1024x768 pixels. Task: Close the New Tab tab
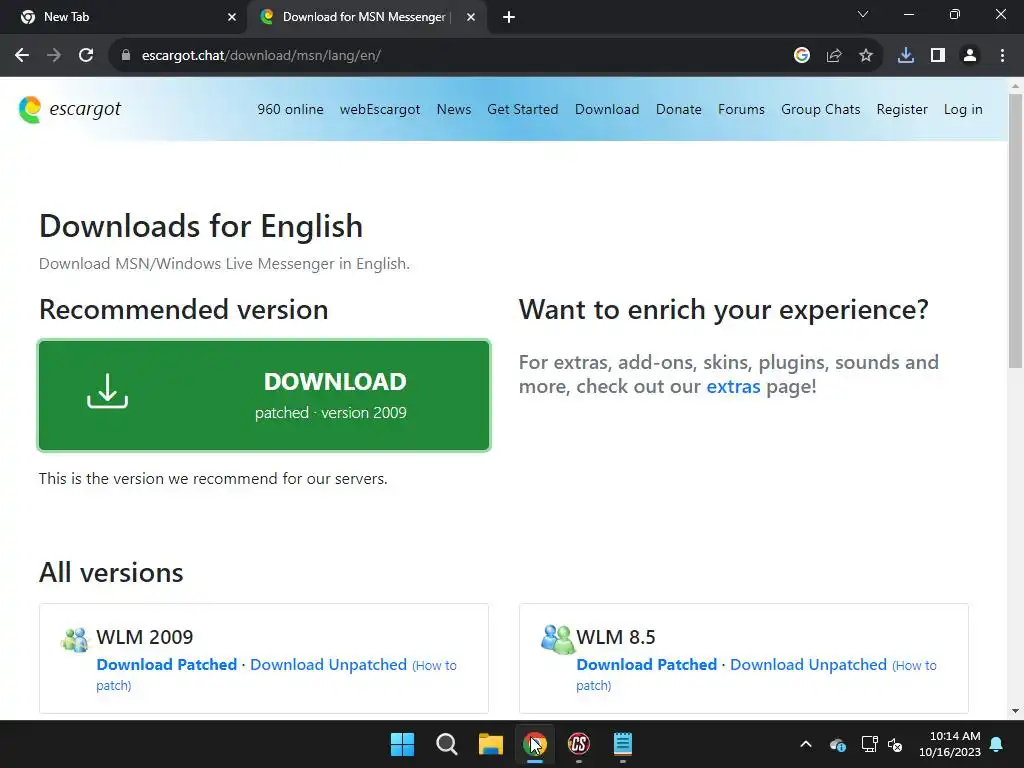(232, 17)
